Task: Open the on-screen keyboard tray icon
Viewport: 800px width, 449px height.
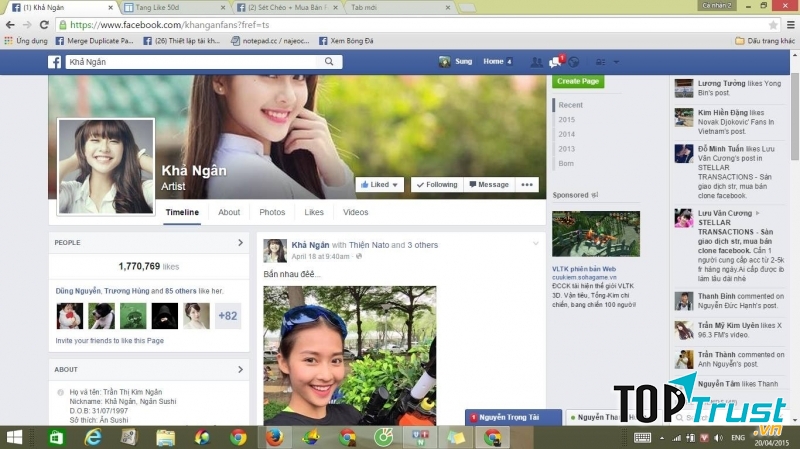Action: coord(642,438)
